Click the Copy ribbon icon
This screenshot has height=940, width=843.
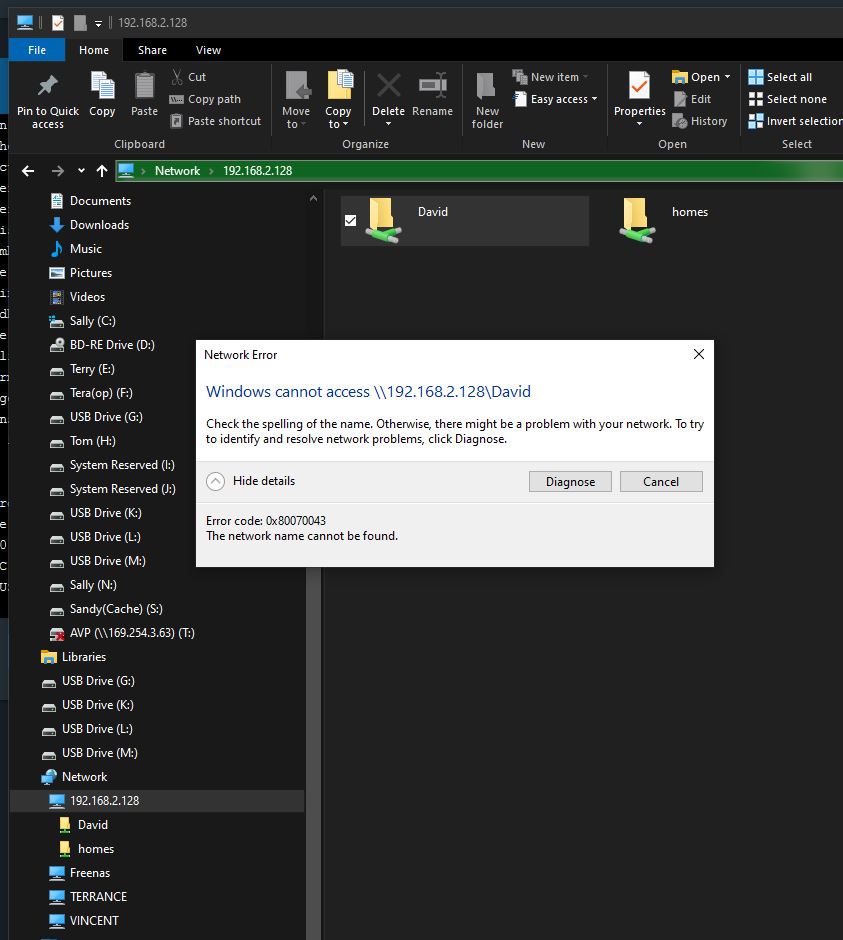(x=102, y=85)
